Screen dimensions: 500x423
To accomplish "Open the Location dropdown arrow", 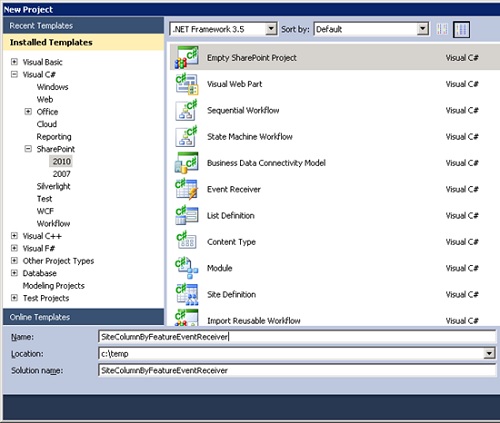I will tap(489, 353).
